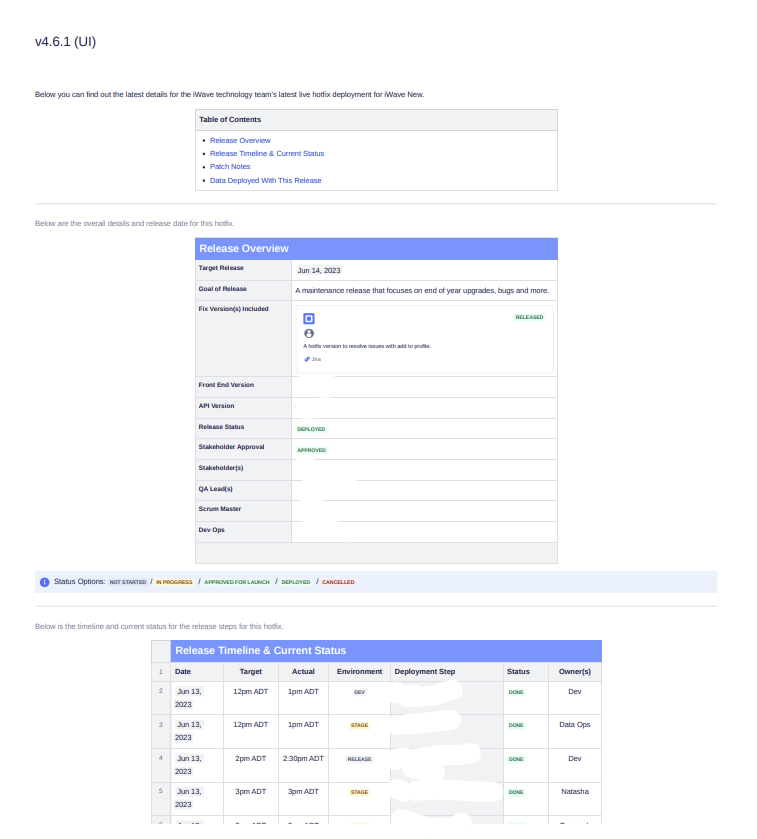Open the Release Timeline & Current Status link

pyautogui.click(x=266, y=153)
